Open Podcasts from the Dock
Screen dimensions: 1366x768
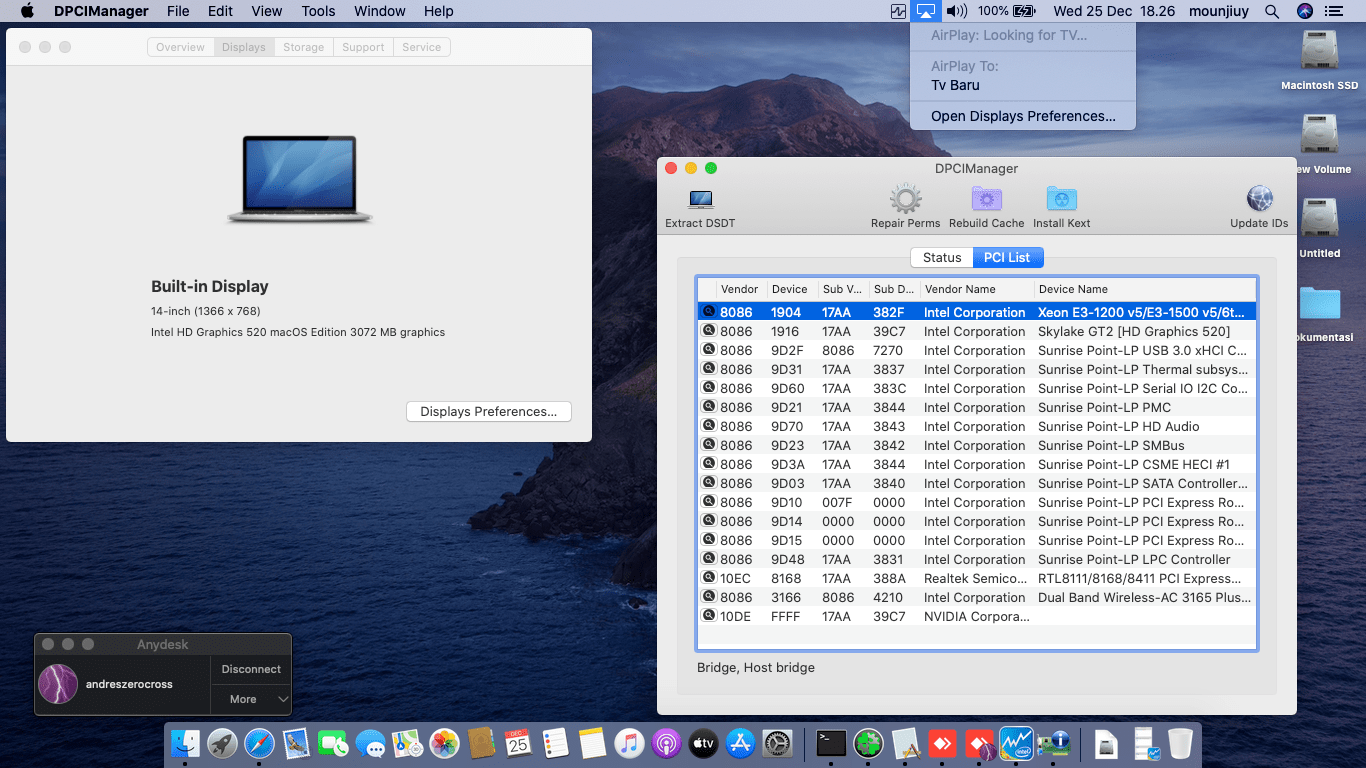[666, 743]
